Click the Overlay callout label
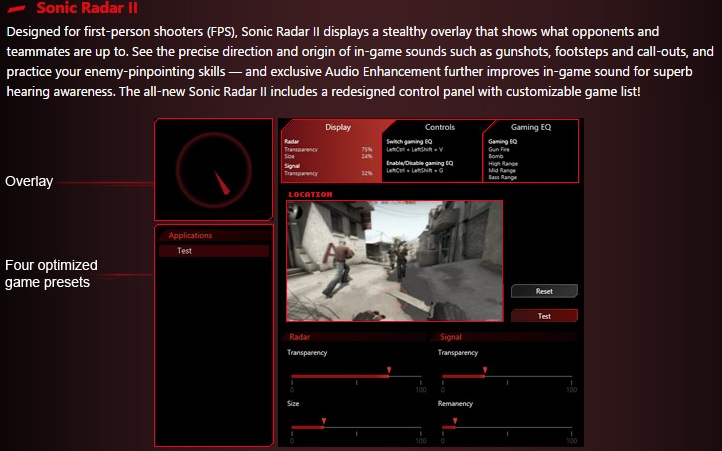Image resolution: width=722 pixels, height=451 pixels. [x=29, y=181]
